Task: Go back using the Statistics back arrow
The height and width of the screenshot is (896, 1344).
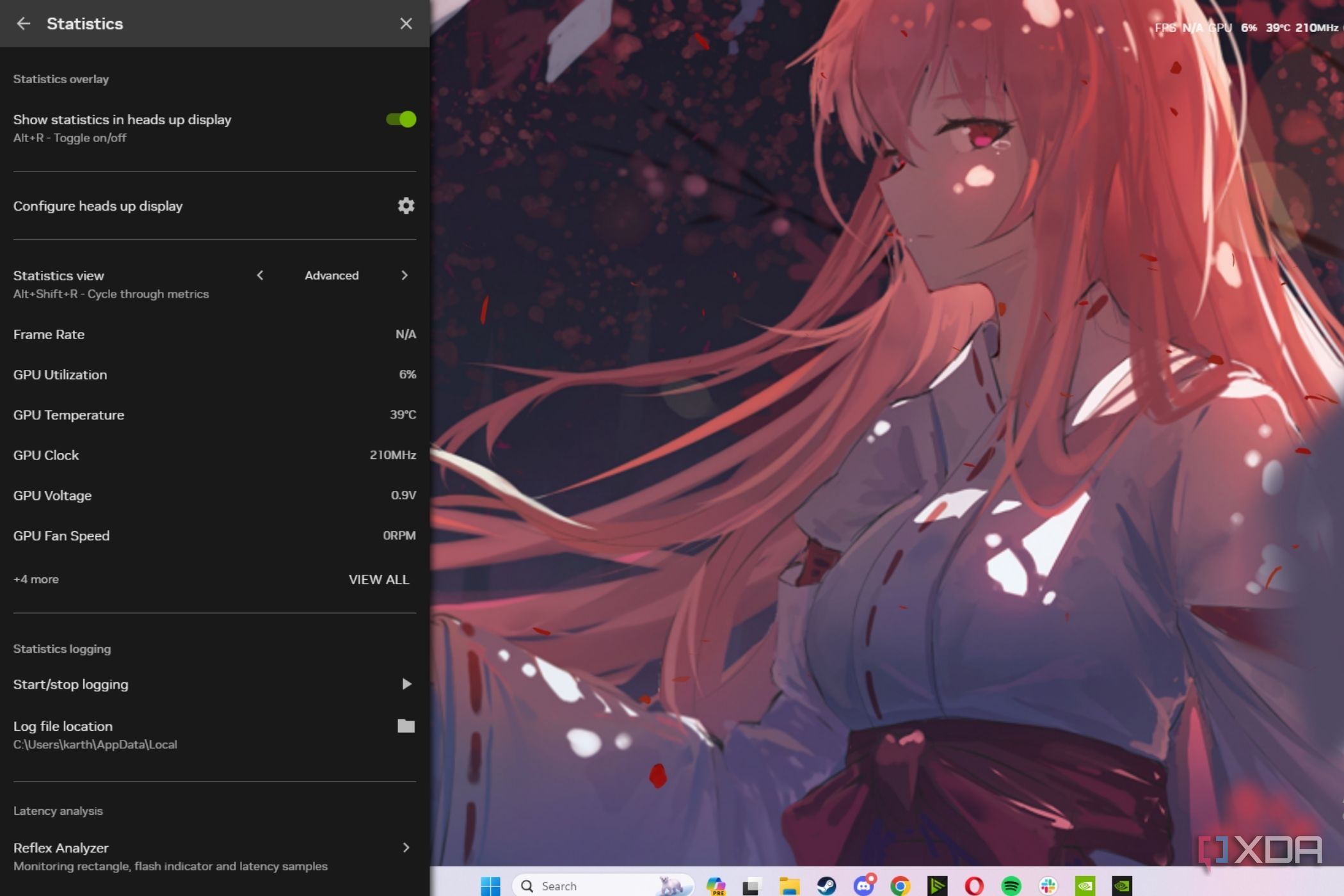Action: (x=24, y=24)
